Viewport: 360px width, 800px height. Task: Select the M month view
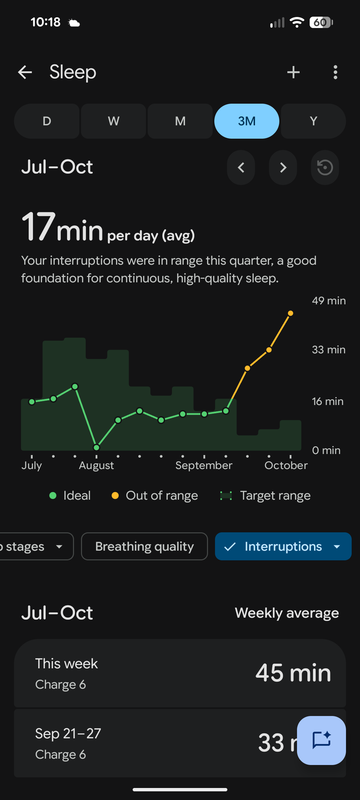[x=180, y=121]
